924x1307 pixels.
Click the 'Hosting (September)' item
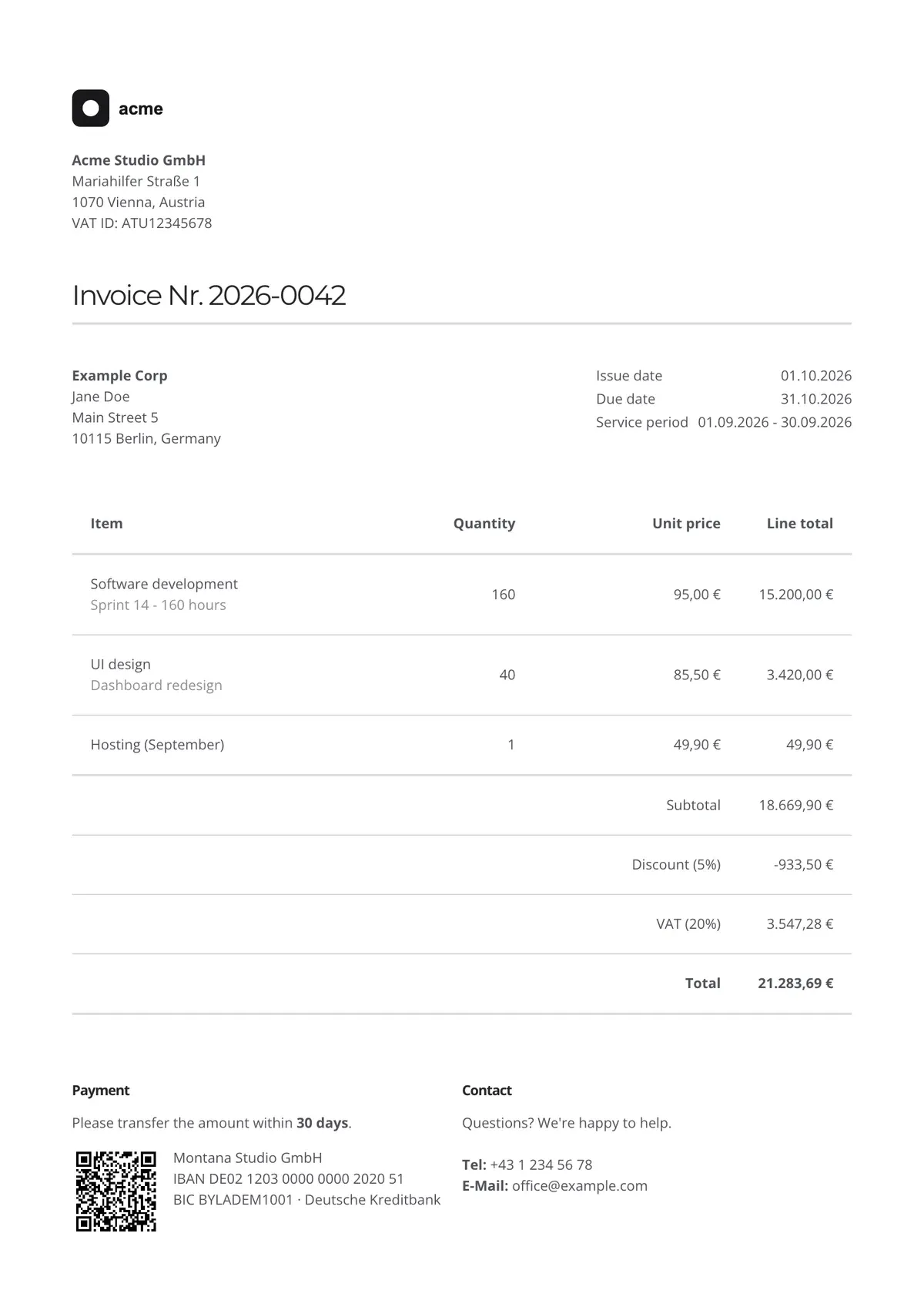158,745
